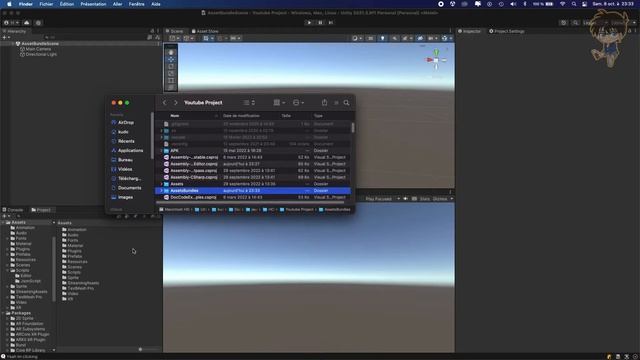Viewport: 640px width, 360px height.
Task: Switch to the Project tab
Action: tap(41, 210)
